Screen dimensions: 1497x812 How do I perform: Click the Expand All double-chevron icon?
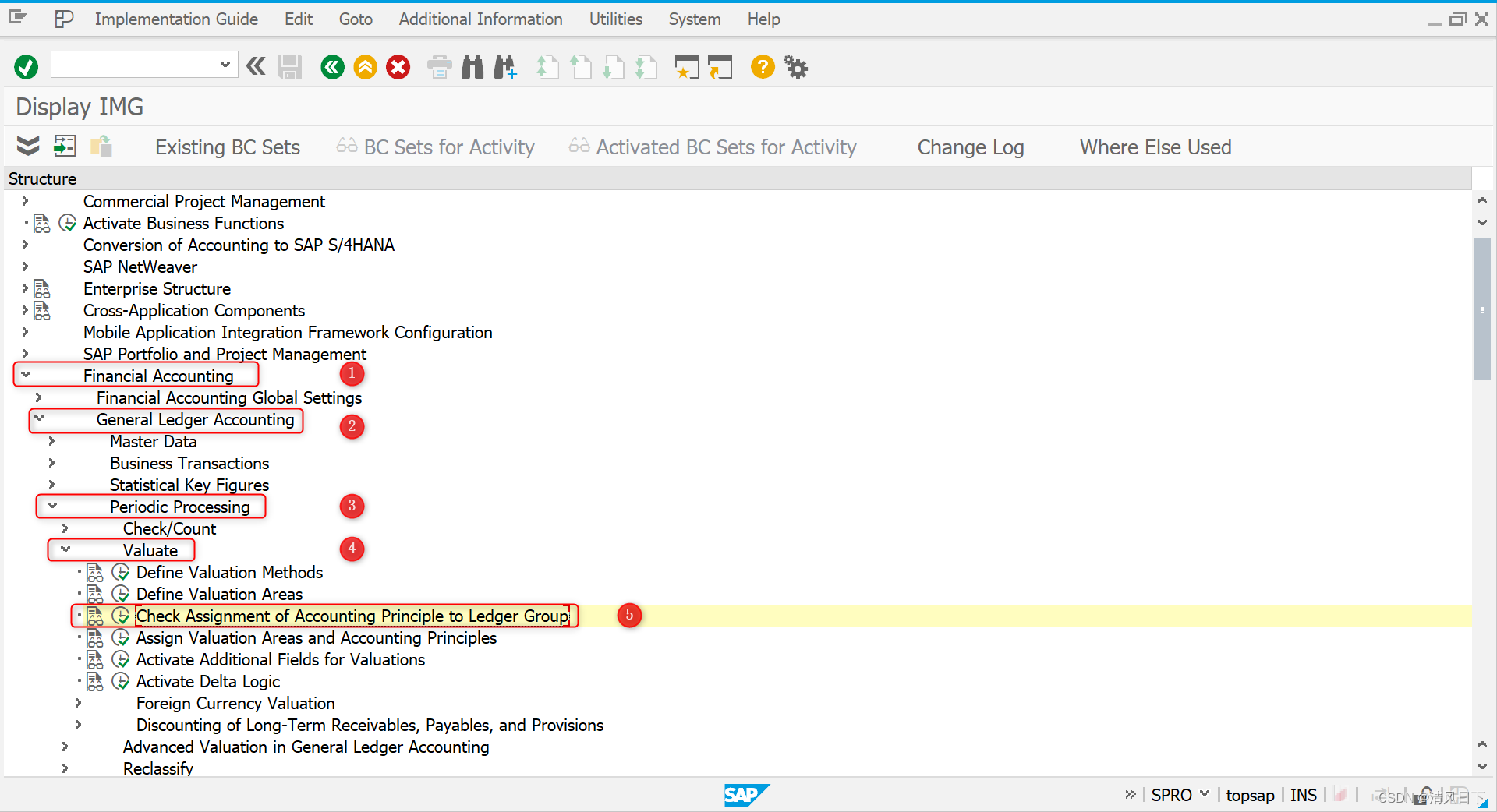(x=28, y=146)
